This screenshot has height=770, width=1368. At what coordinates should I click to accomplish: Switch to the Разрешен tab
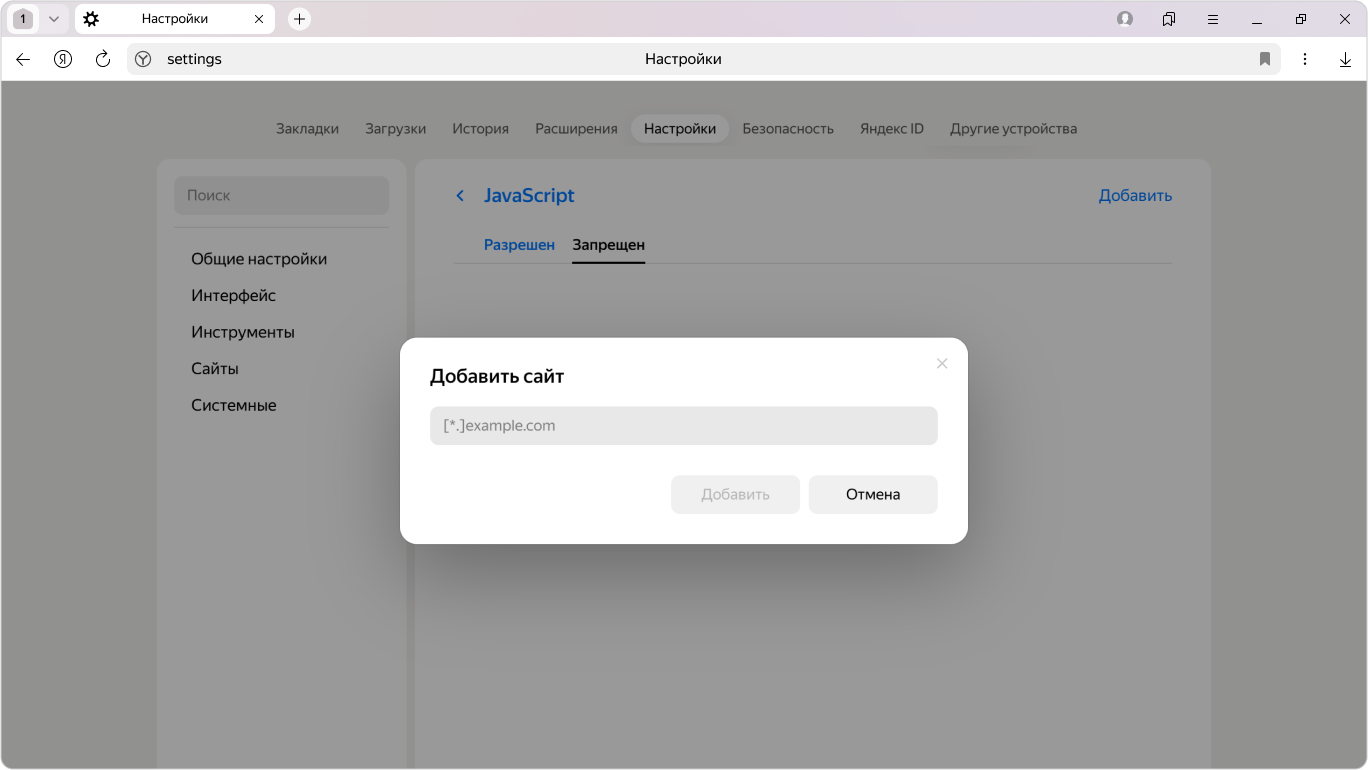pyautogui.click(x=519, y=245)
